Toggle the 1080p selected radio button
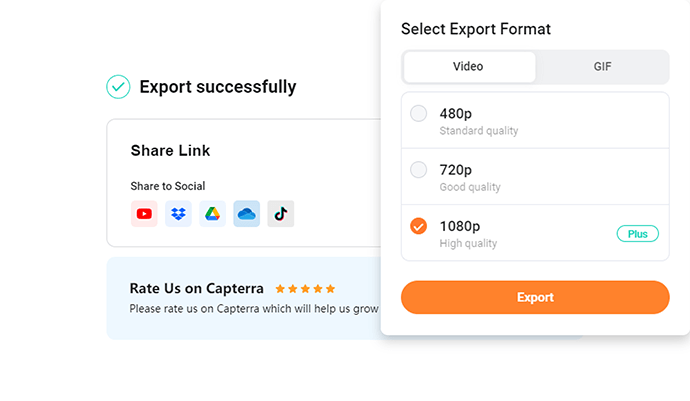Image resolution: width=690 pixels, height=401 pixels. [418, 226]
